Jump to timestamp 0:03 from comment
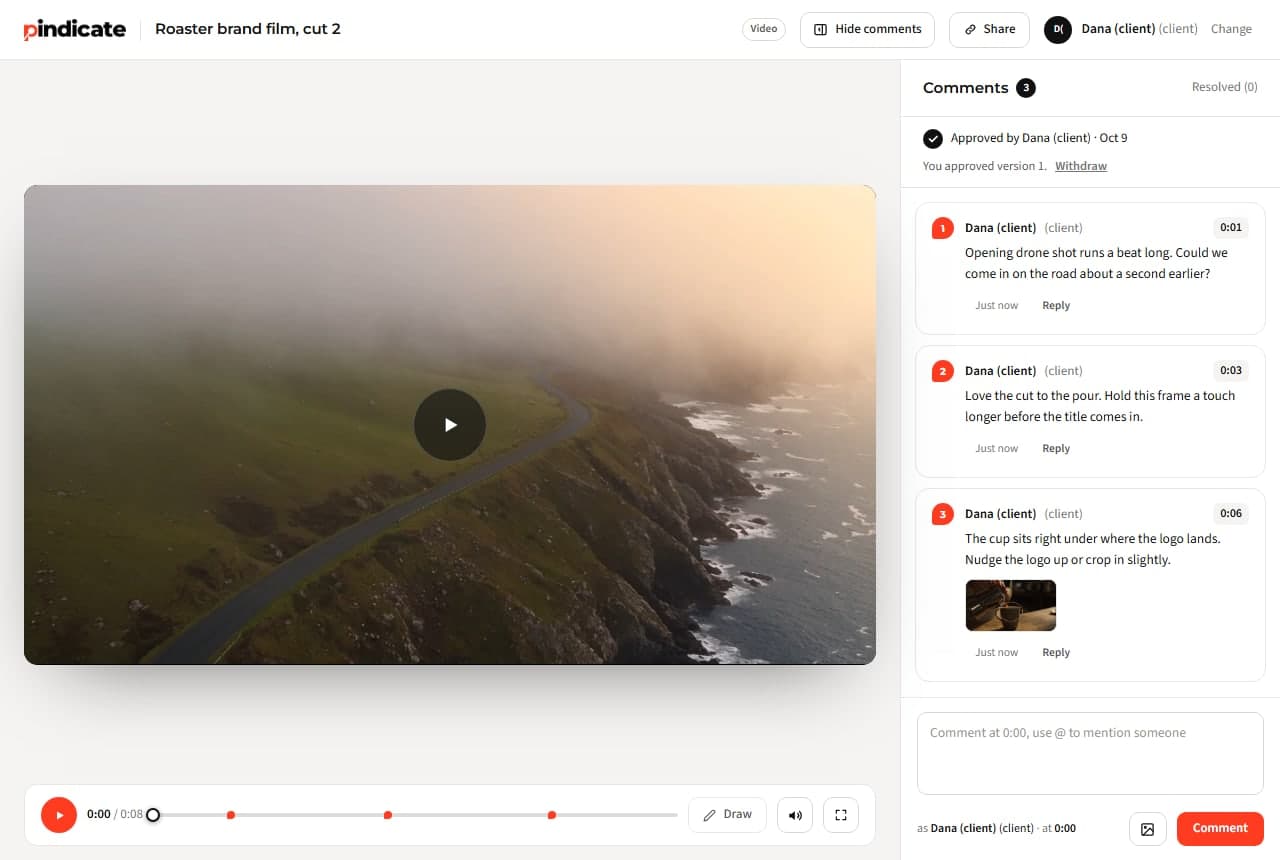This screenshot has width=1280, height=860. (1231, 371)
